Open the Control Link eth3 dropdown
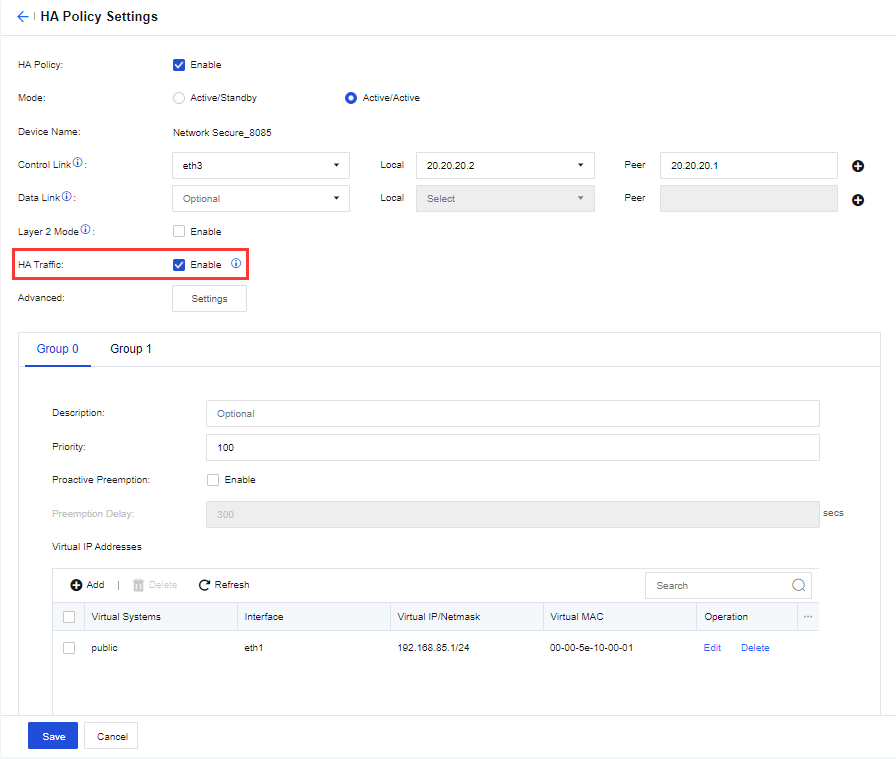Viewport: 896px width, 759px height. (261, 166)
